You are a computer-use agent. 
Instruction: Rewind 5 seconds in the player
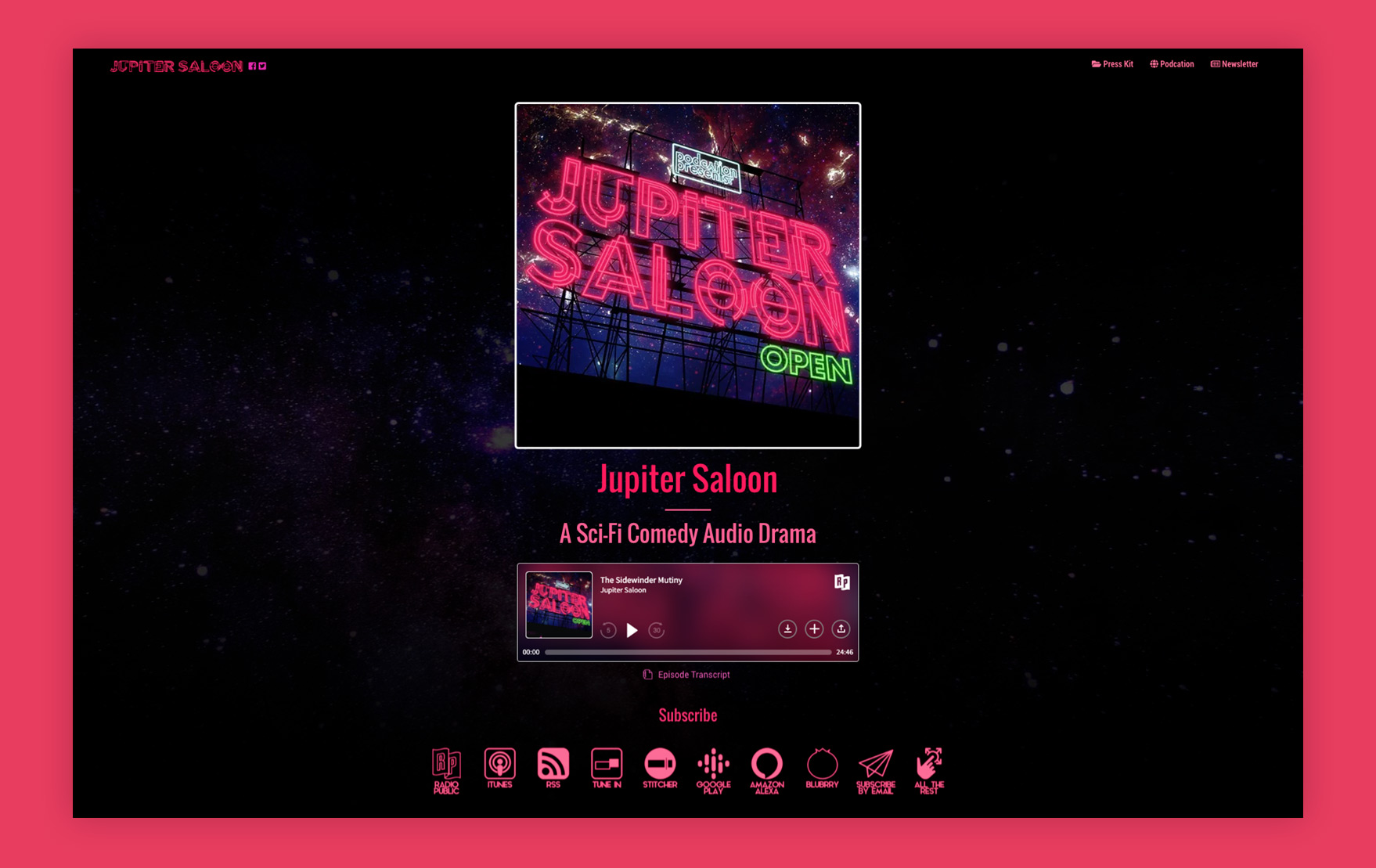[608, 630]
